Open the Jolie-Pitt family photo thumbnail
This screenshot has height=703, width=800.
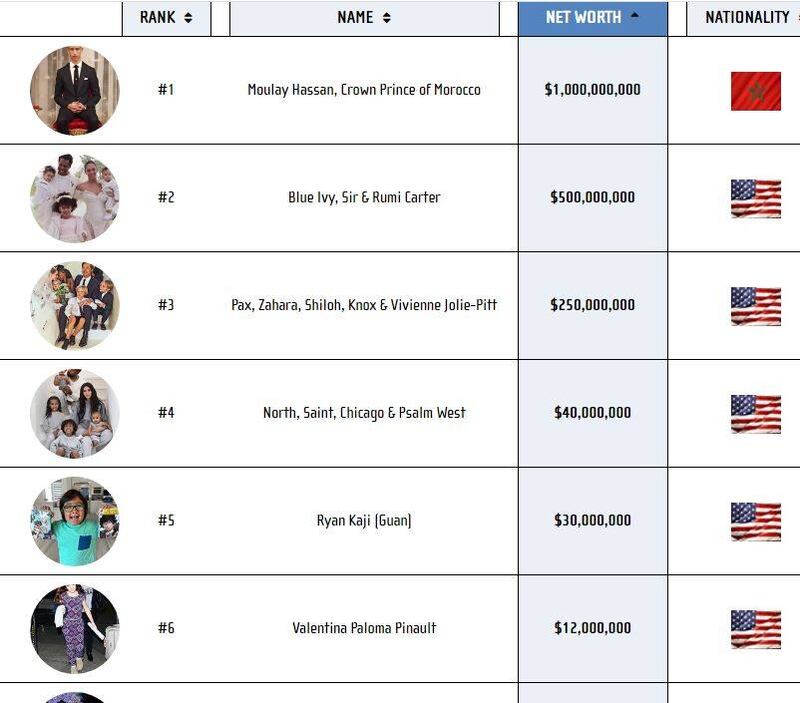coord(75,306)
